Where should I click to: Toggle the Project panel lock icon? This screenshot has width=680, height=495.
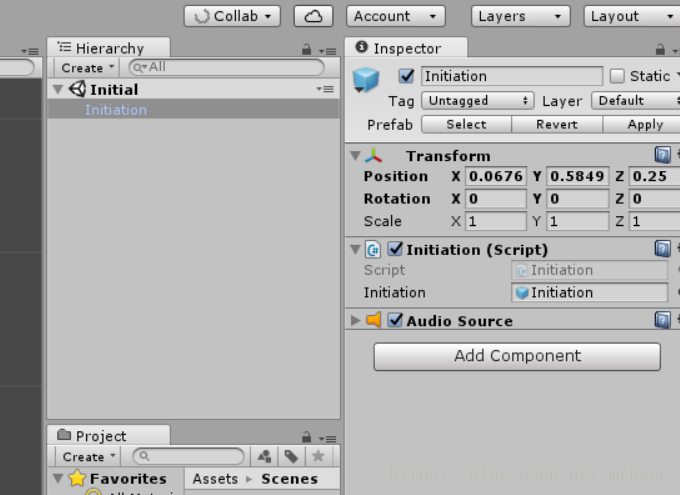[x=307, y=437]
